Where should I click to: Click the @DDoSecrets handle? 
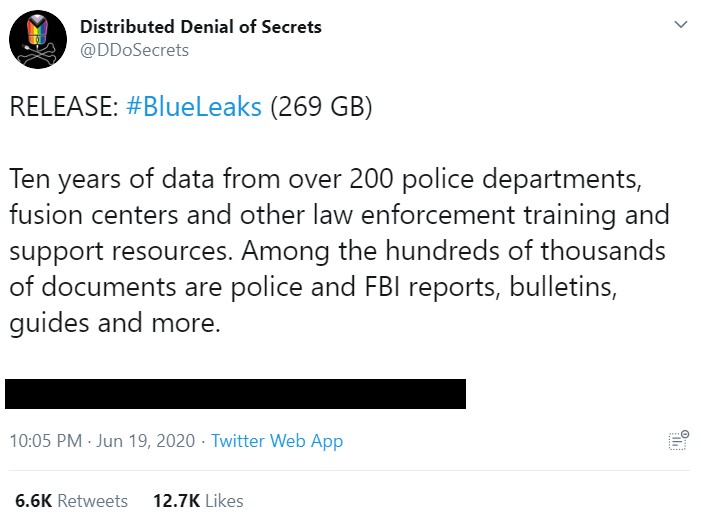coord(134,50)
